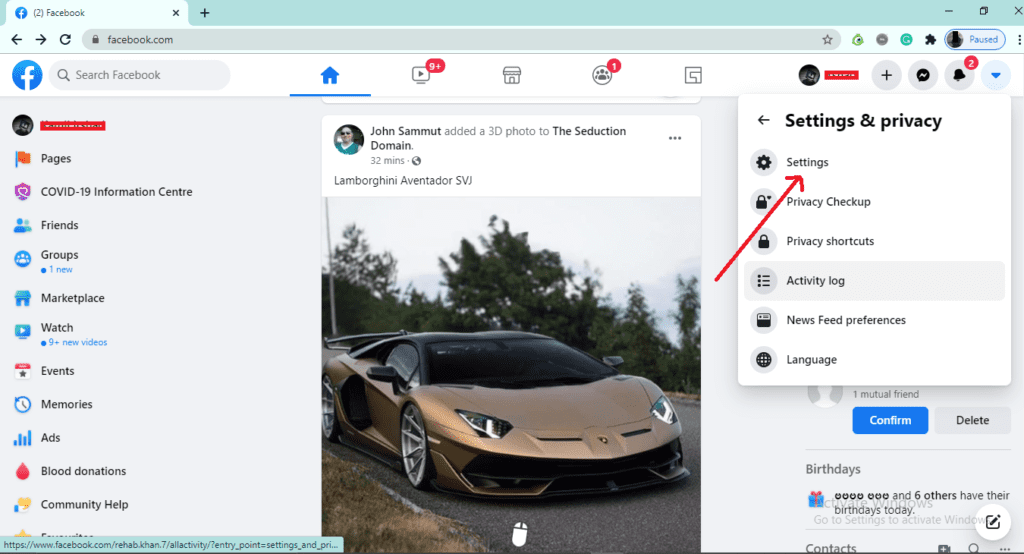1024x554 pixels.
Task: Delete the friend request
Action: click(x=972, y=420)
